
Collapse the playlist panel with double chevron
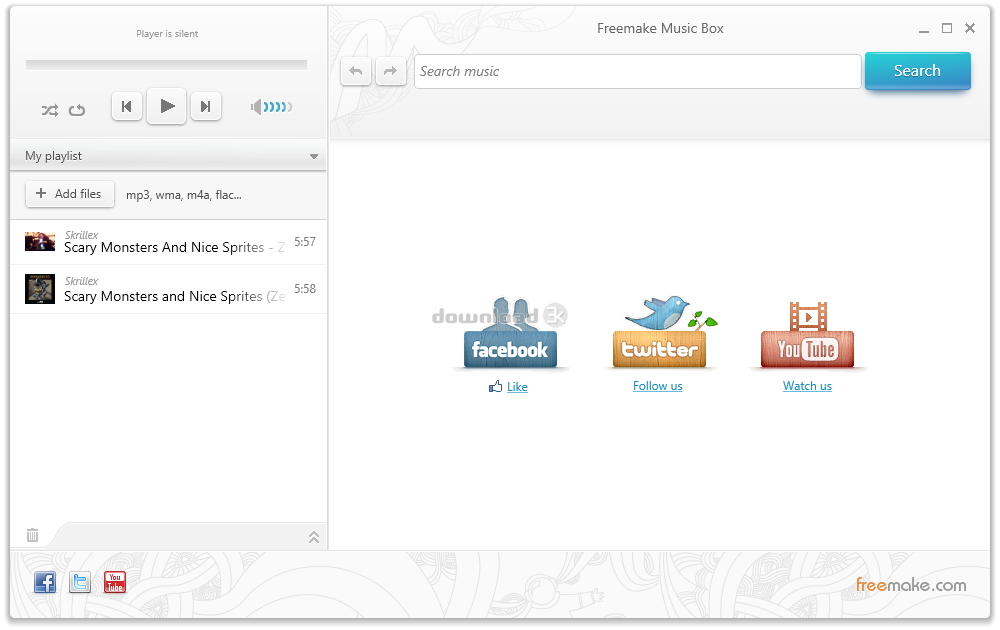click(314, 537)
